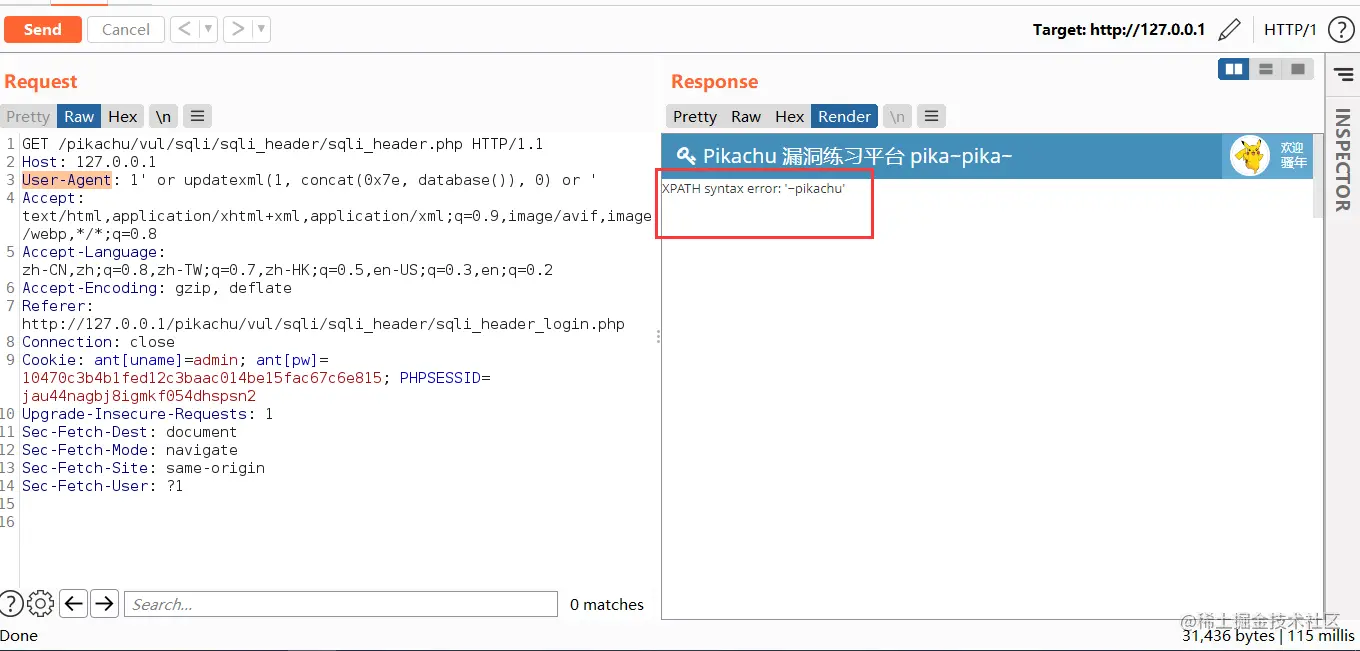Switch Request view to Raw tab
The width and height of the screenshot is (1360, 651).
pyautogui.click(x=79, y=116)
